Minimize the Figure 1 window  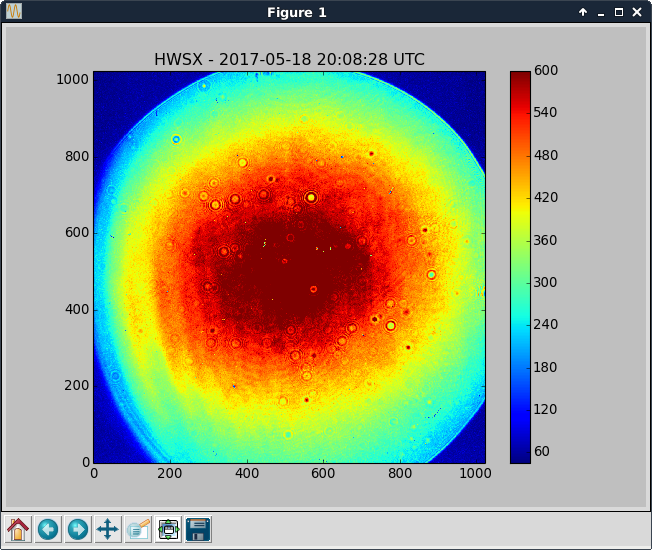601,13
